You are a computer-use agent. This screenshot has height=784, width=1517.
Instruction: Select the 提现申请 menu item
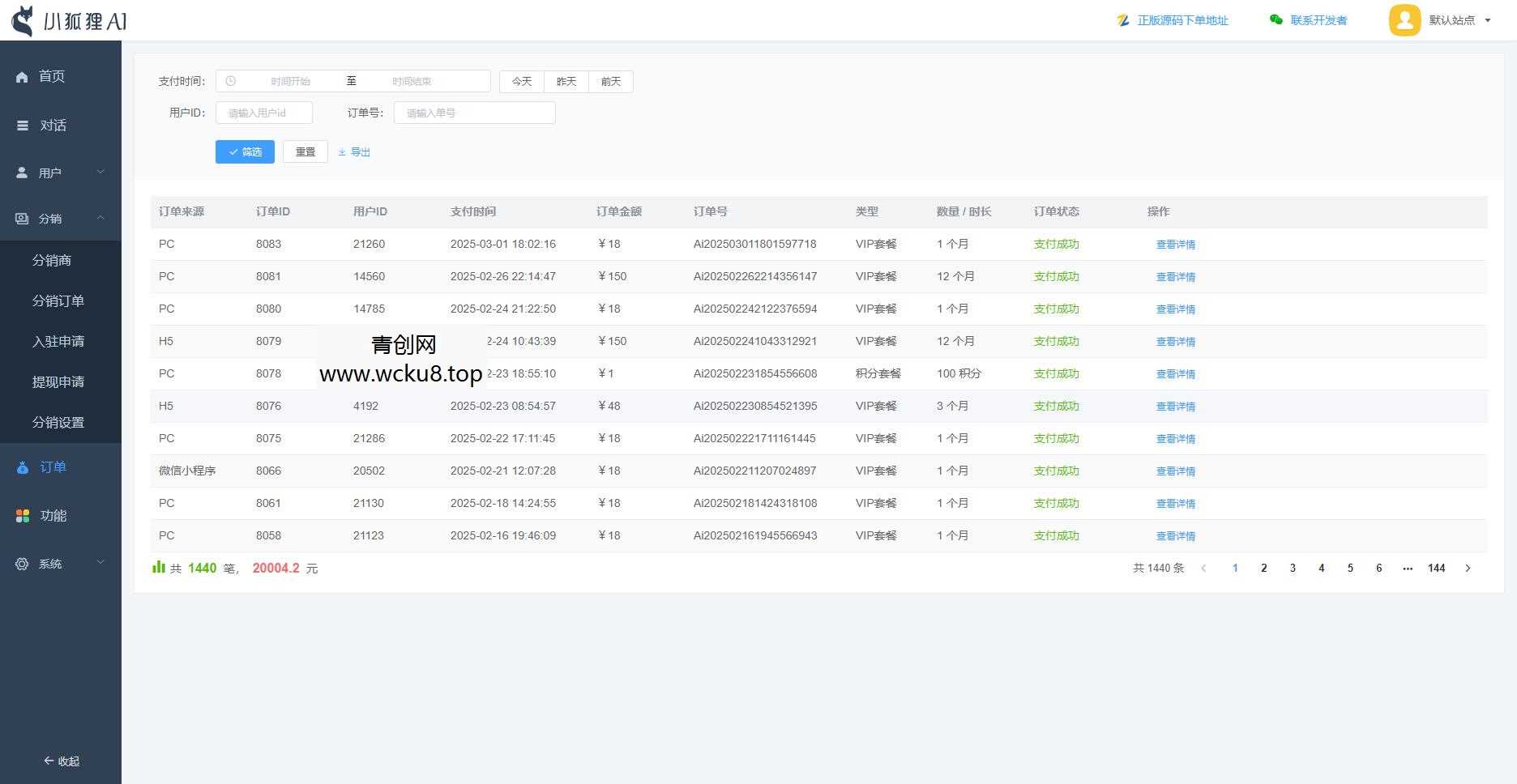(58, 381)
